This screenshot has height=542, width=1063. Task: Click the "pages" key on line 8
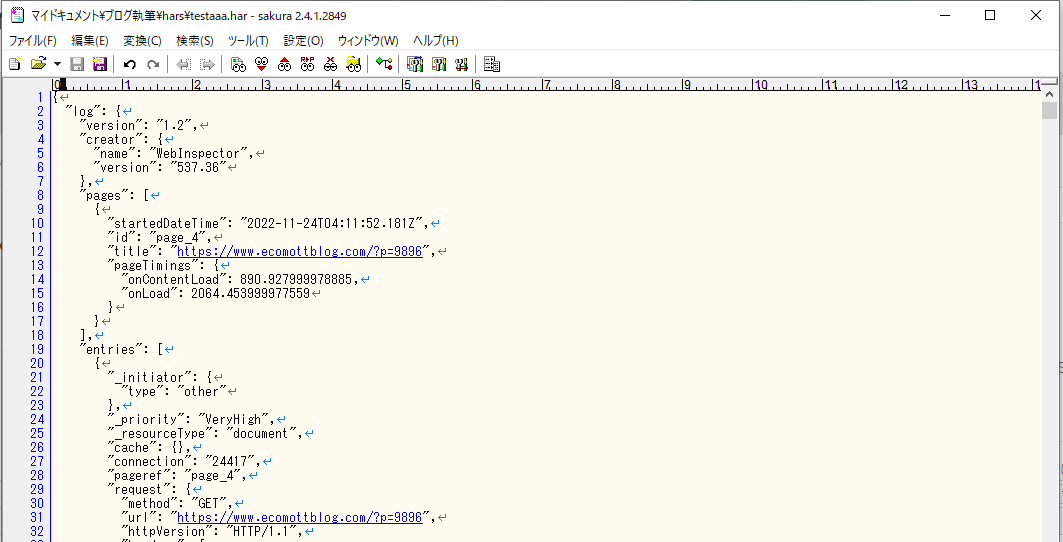(104, 195)
